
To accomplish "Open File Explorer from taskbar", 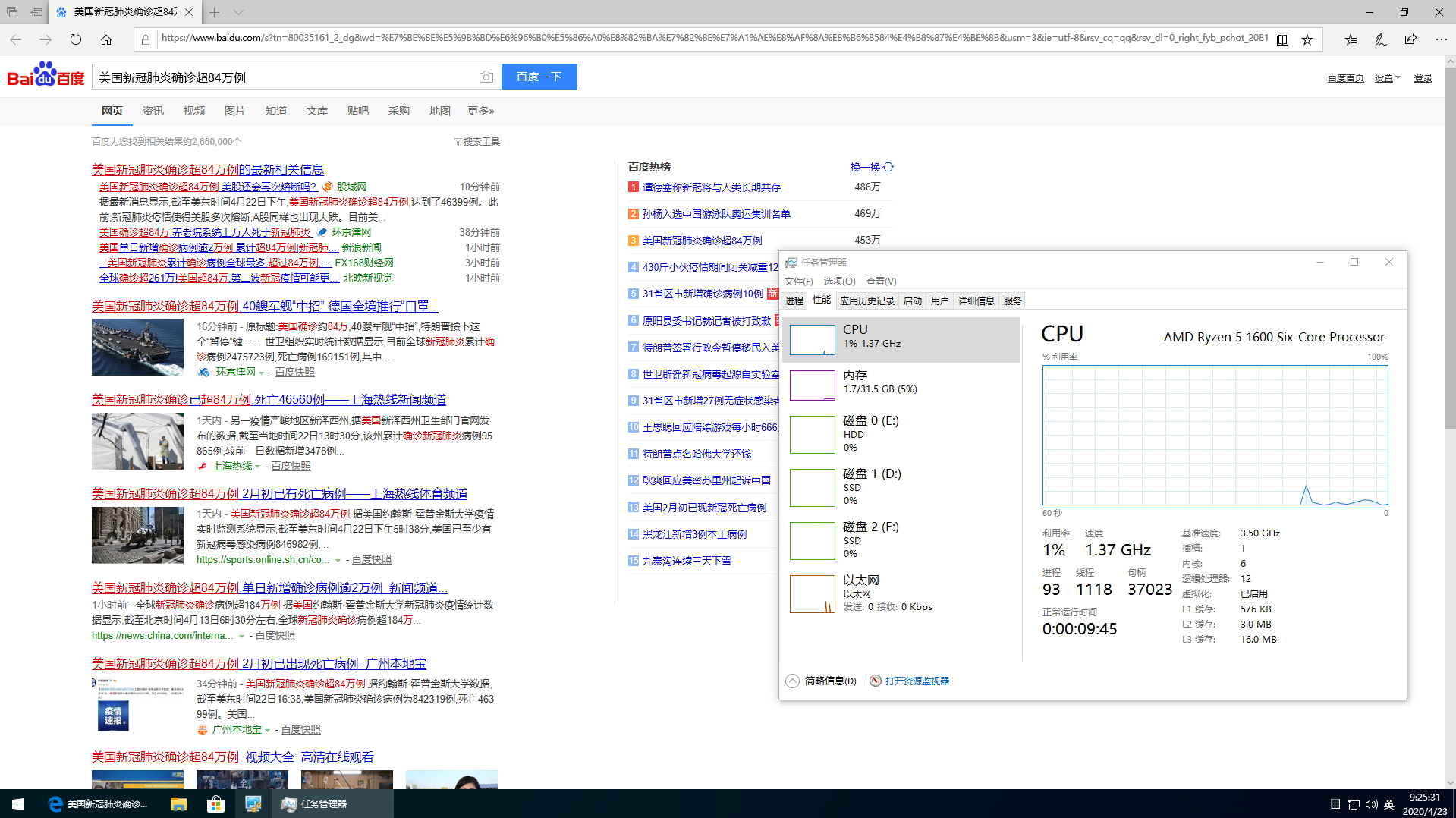I will coord(178,804).
